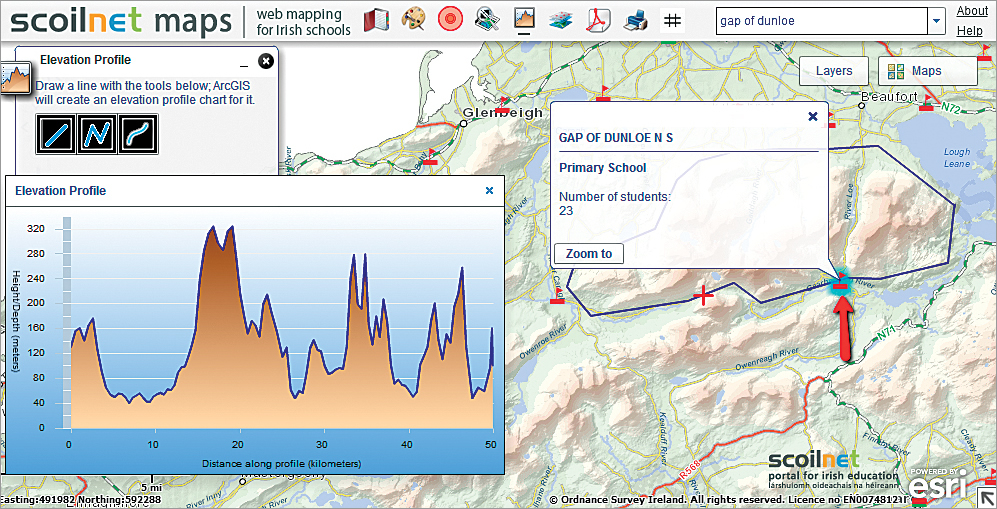Viewport: 997px width, 509px height.
Task: Click the 'Glenbeigh' place label on the map
Action: coord(502,112)
